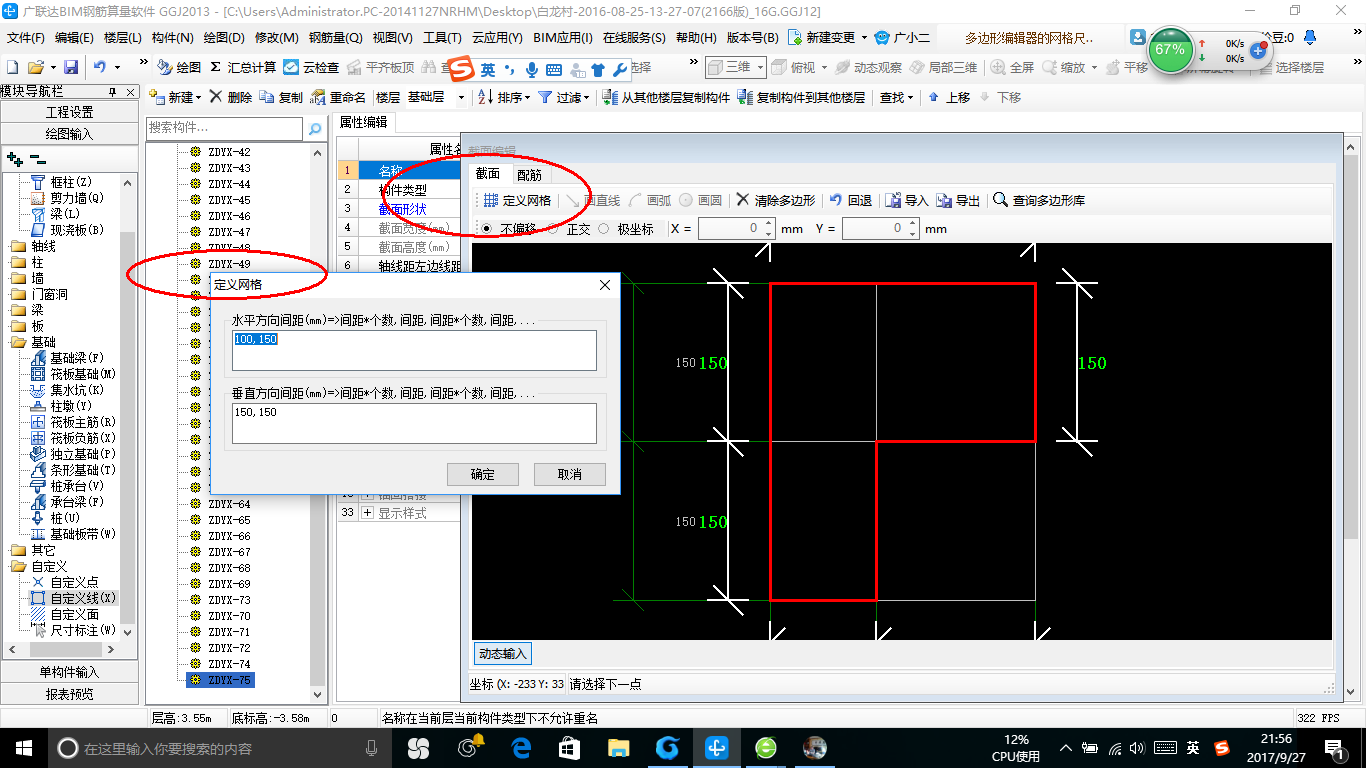Screen dimensions: 1366x768
Task: Open 过滤 filter options
Action: coord(564,97)
